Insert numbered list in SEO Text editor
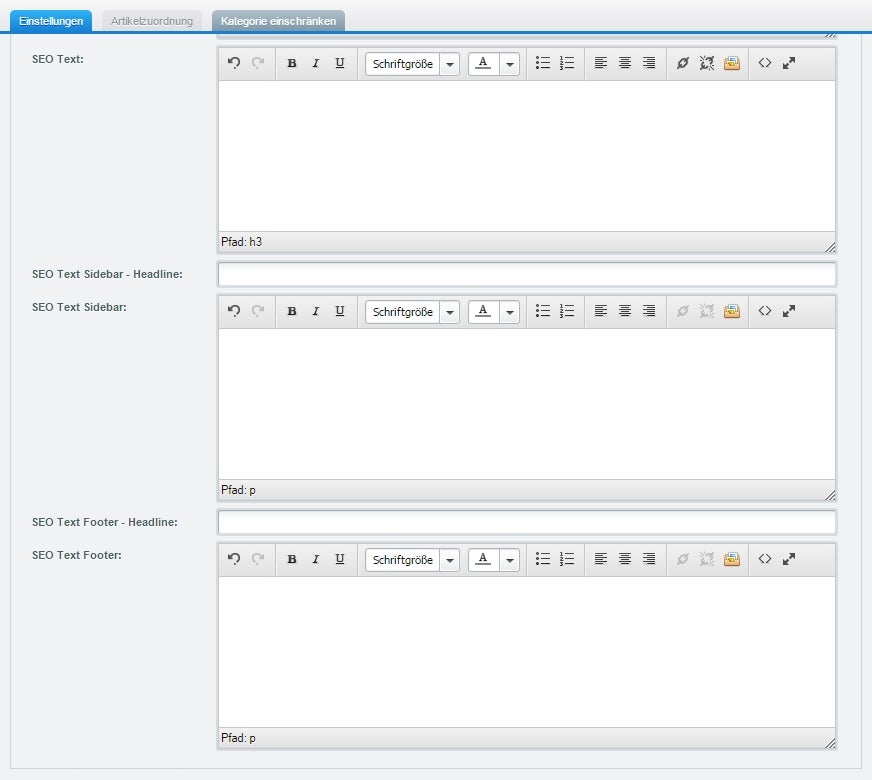The height and width of the screenshot is (780, 872). coord(567,63)
